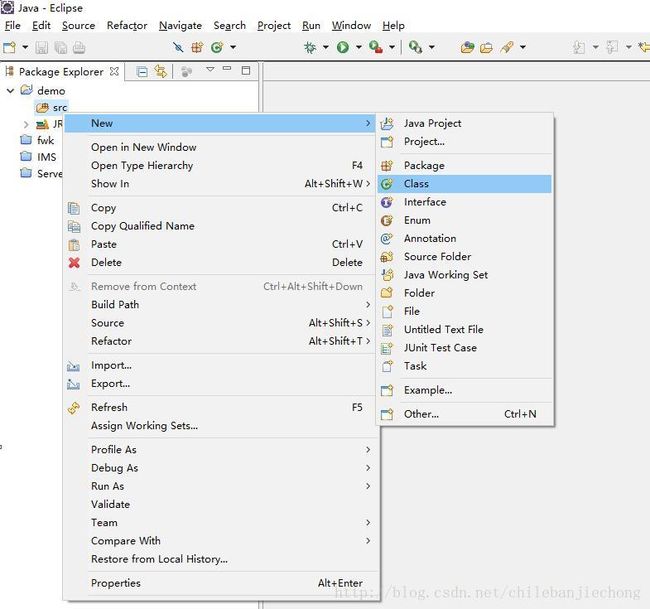Open dropdown next to New wizard icon
This screenshot has height=609, width=650.
pos(25,47)
